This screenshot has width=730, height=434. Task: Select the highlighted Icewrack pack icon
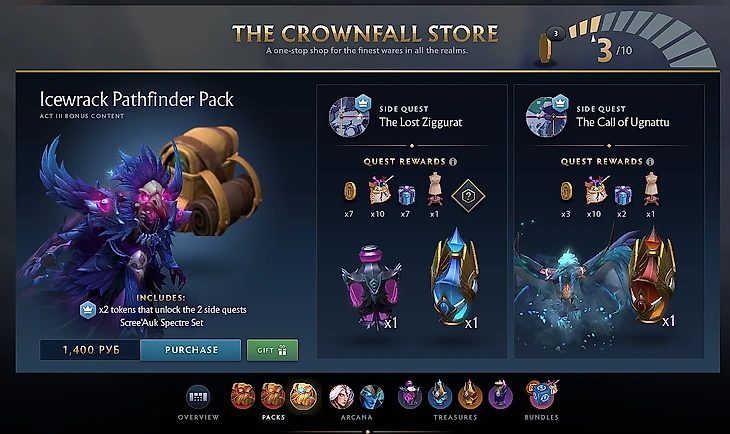303,396
